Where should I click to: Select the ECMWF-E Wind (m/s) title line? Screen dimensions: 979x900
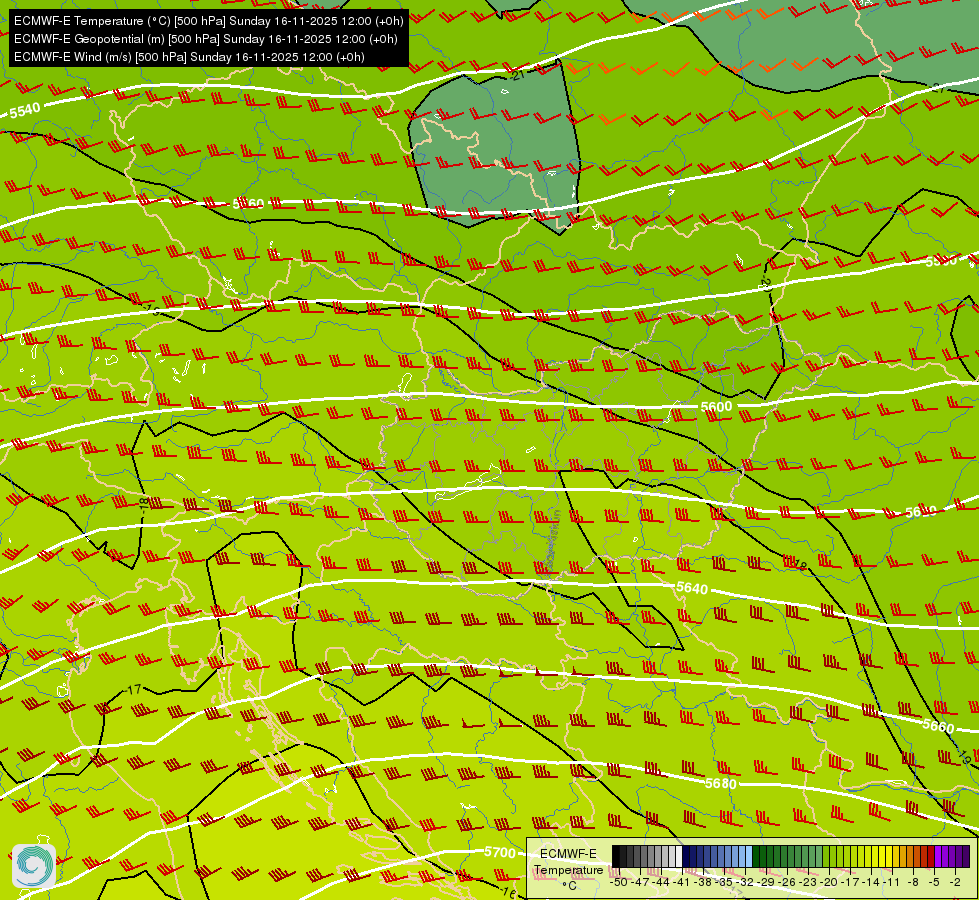tap(189, 57)
